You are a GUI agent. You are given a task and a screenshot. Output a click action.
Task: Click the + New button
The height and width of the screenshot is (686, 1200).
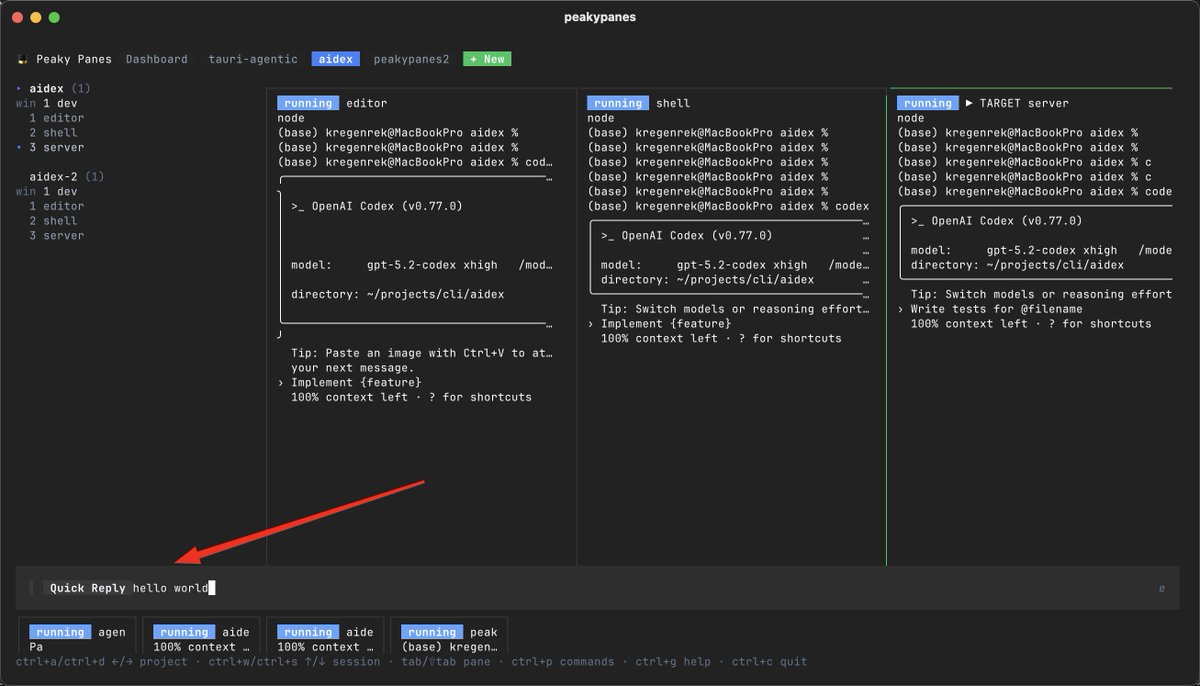[x=487, y=58]
